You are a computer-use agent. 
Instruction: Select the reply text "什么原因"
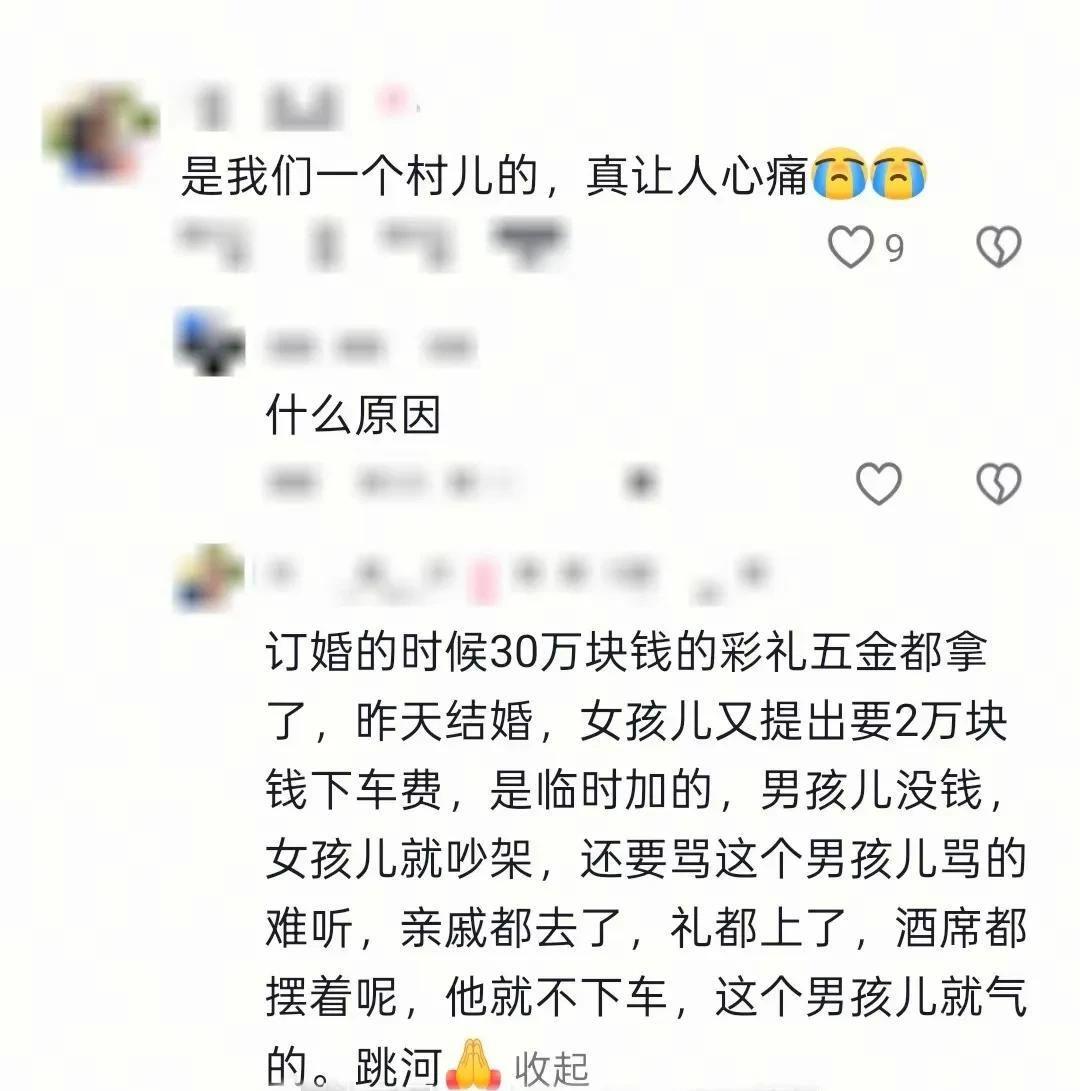[x=353, y=415]
